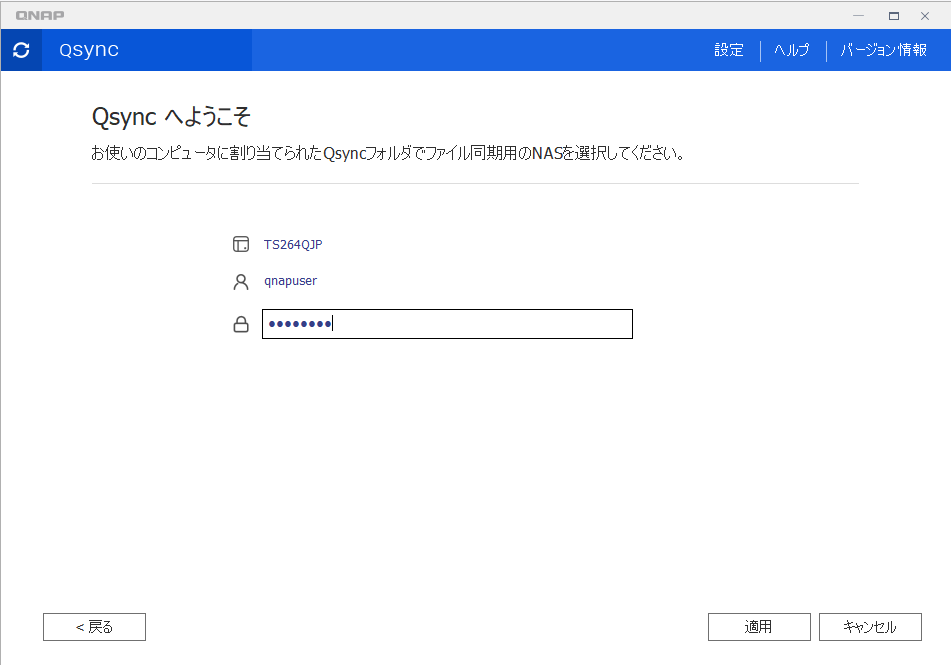Click the user icon beside qnapuser

240,282
